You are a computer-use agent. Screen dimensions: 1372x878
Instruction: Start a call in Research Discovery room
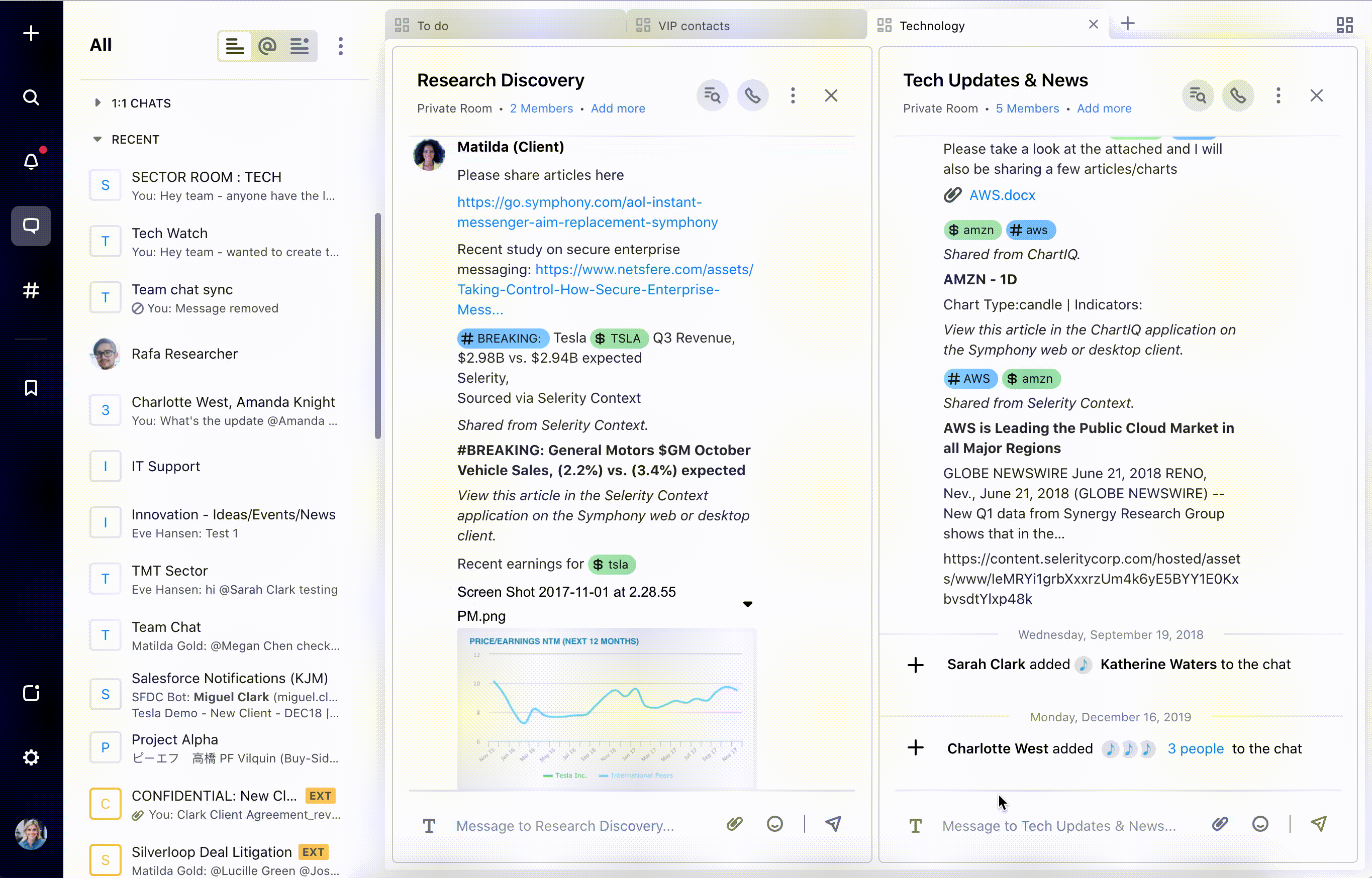(x=752, y=95)
